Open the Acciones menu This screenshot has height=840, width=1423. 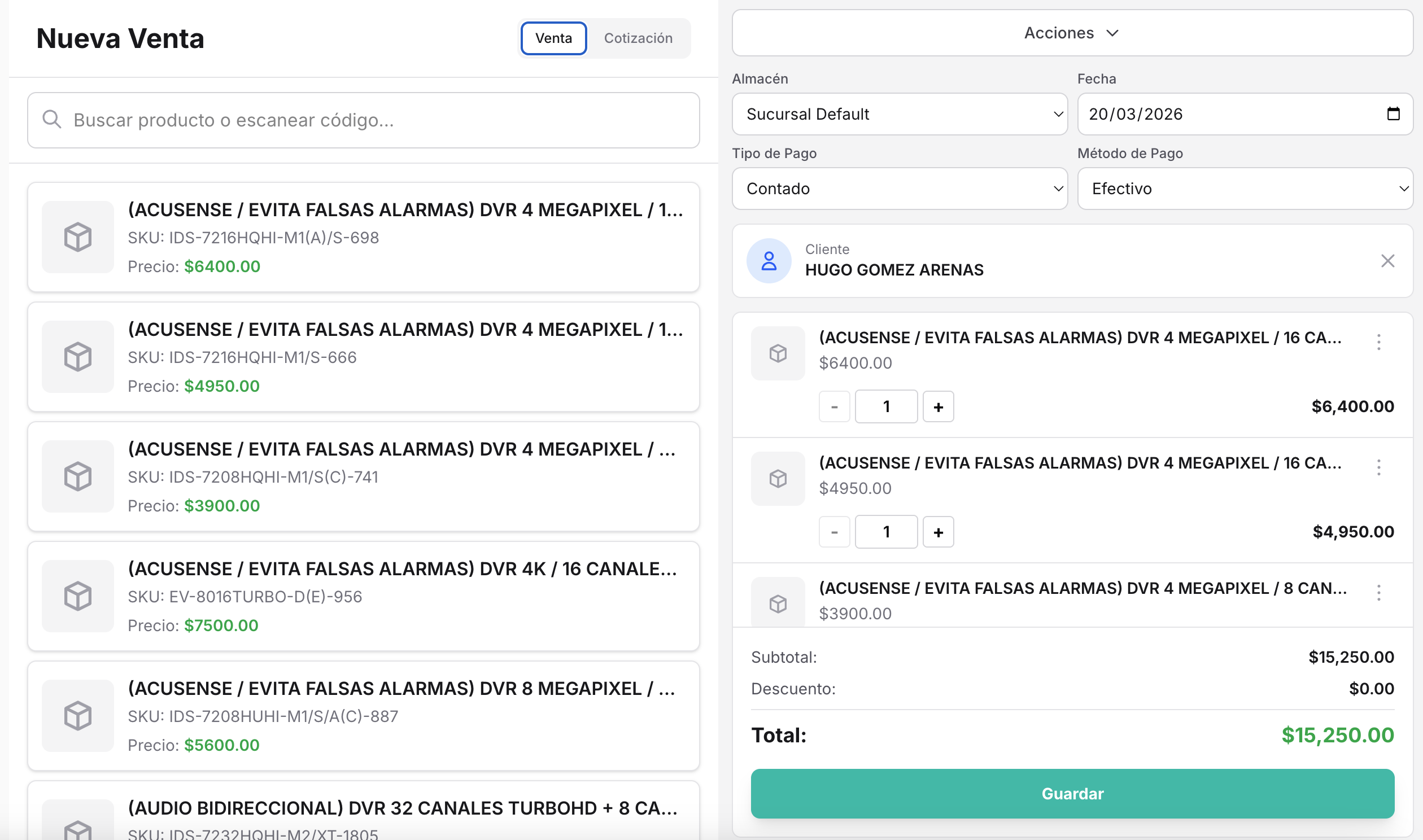point(1072,33)
